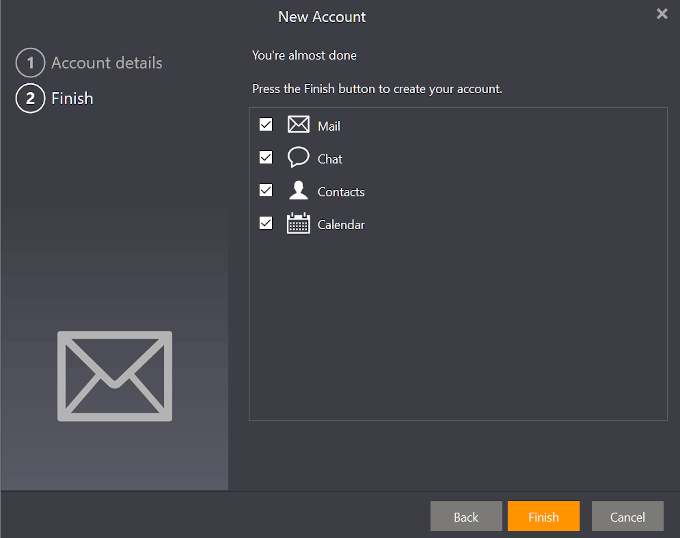Toggle the Contacts checkbox
The width and height of the screenshot is (680, 538).
[x=266, y=190]
